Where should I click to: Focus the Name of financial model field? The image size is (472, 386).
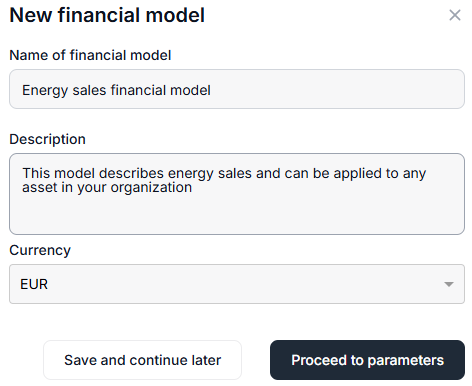point(237,89)
